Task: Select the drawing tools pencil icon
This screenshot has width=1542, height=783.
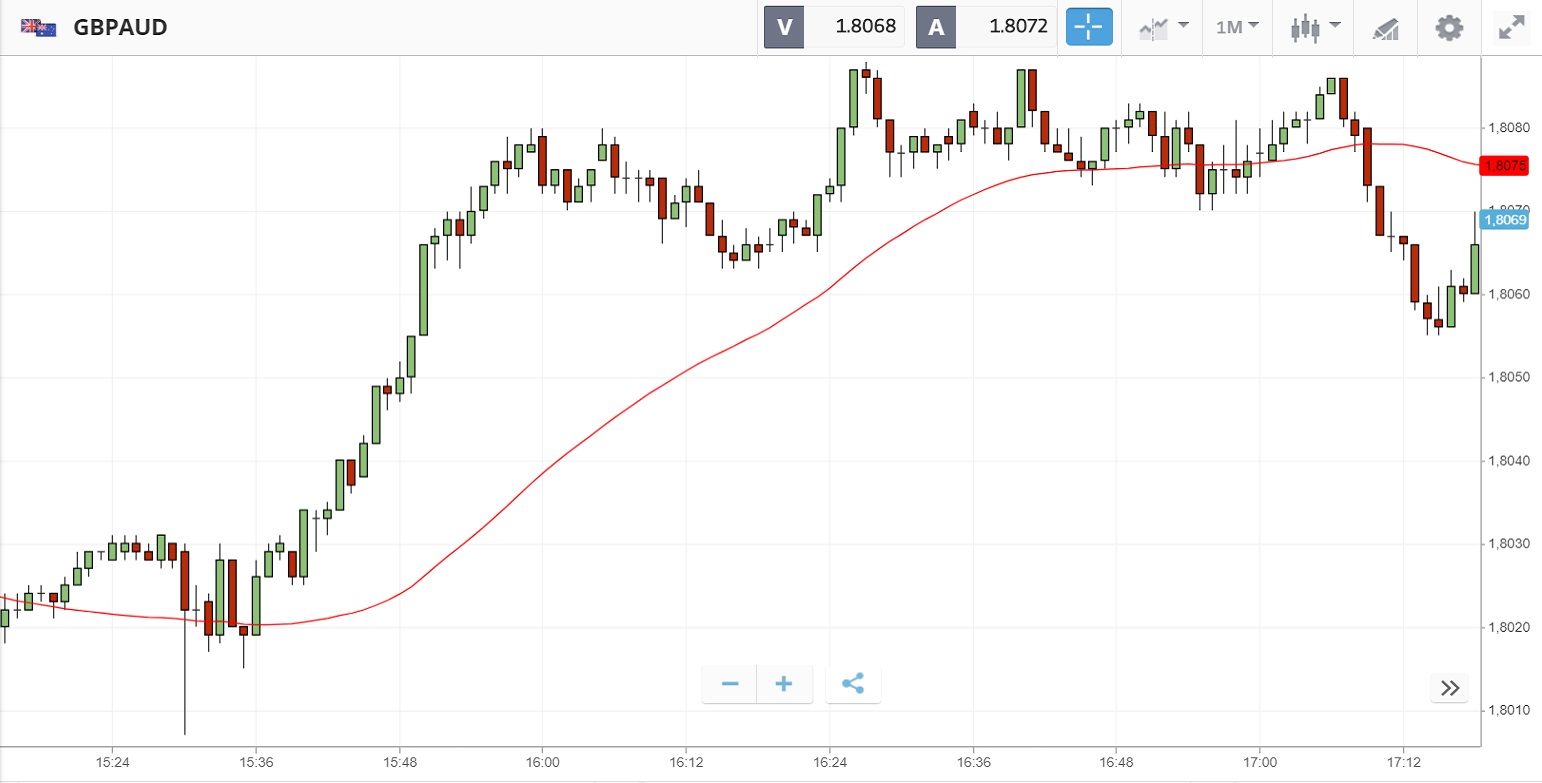Action: (x=1385, y=28)
